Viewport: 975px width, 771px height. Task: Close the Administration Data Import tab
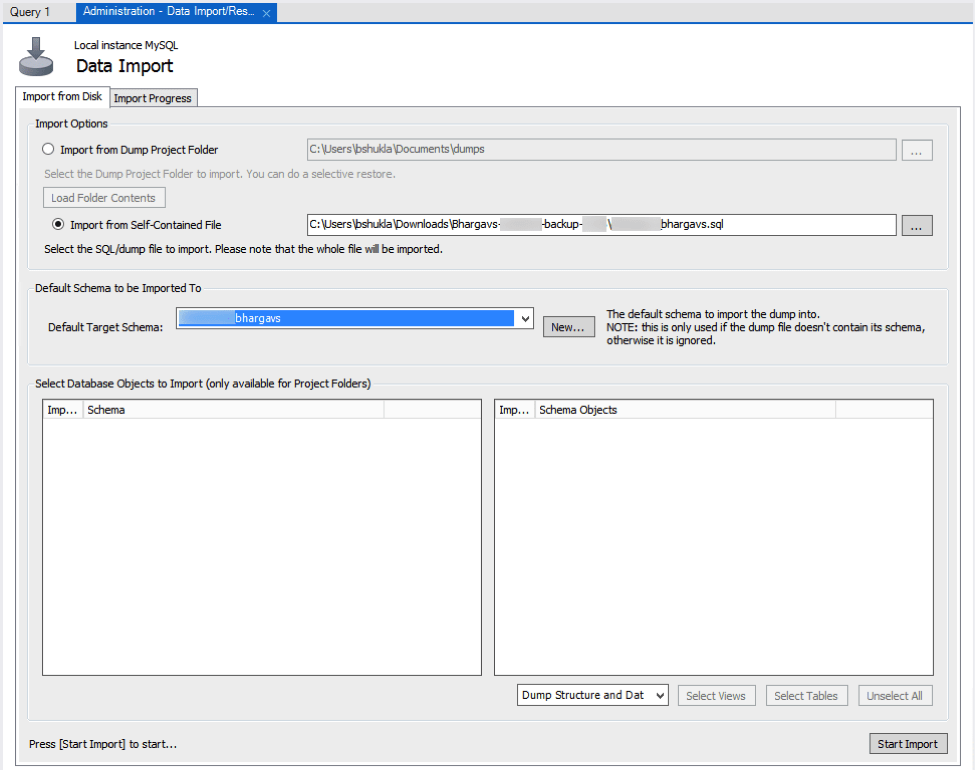point(266,13)
